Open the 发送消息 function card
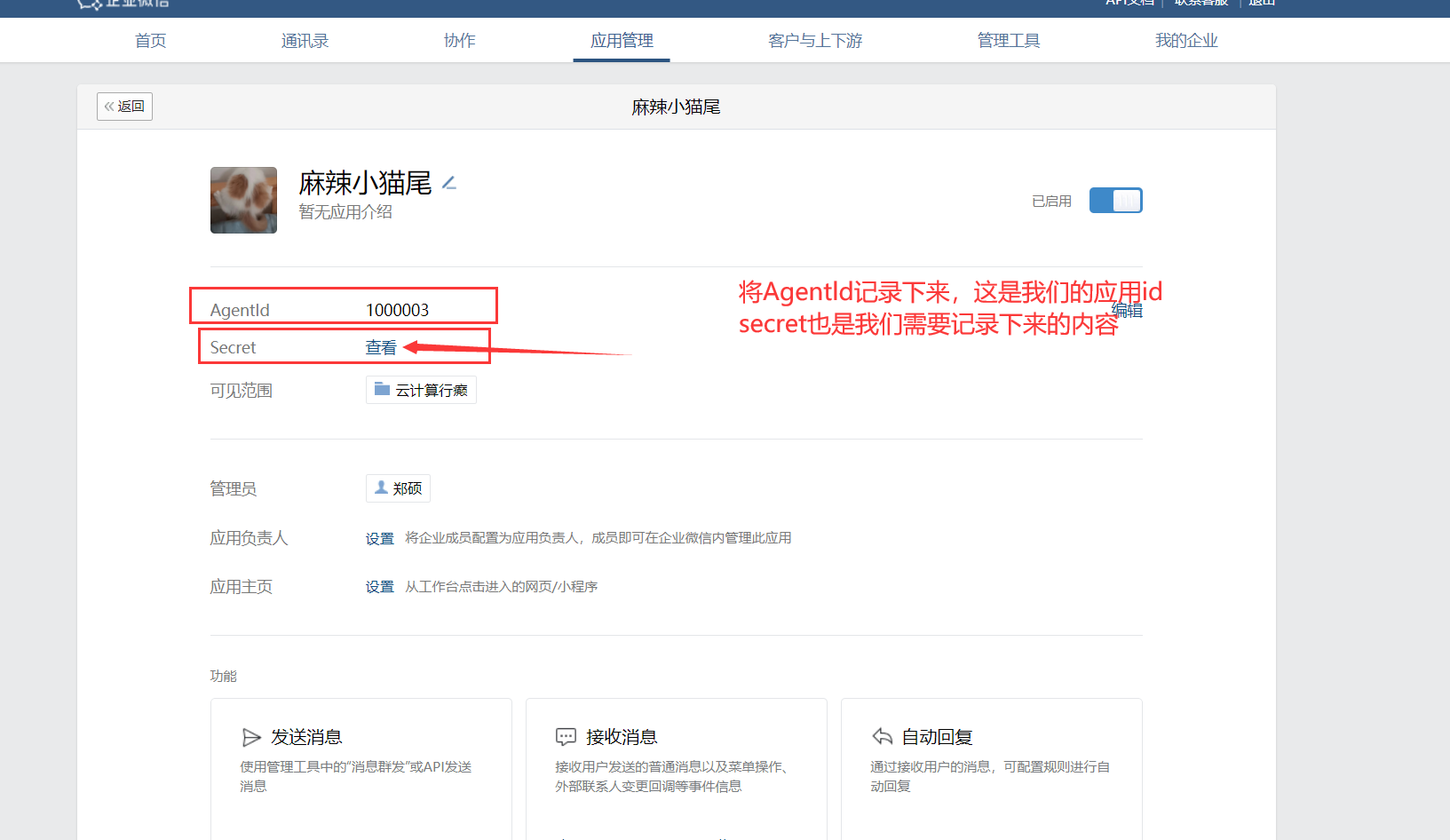 [x=361, y=769]
